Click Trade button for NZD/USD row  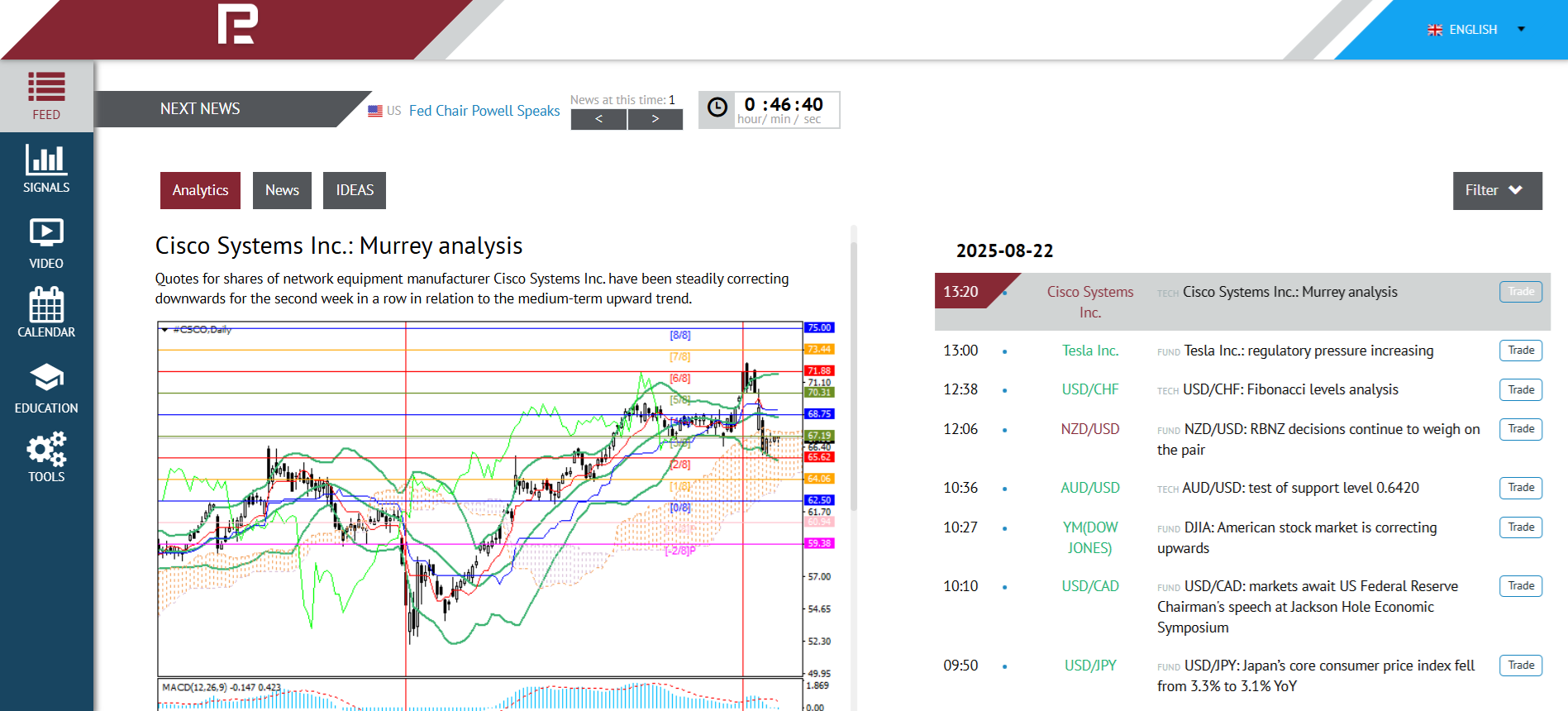pos(1520,429)
